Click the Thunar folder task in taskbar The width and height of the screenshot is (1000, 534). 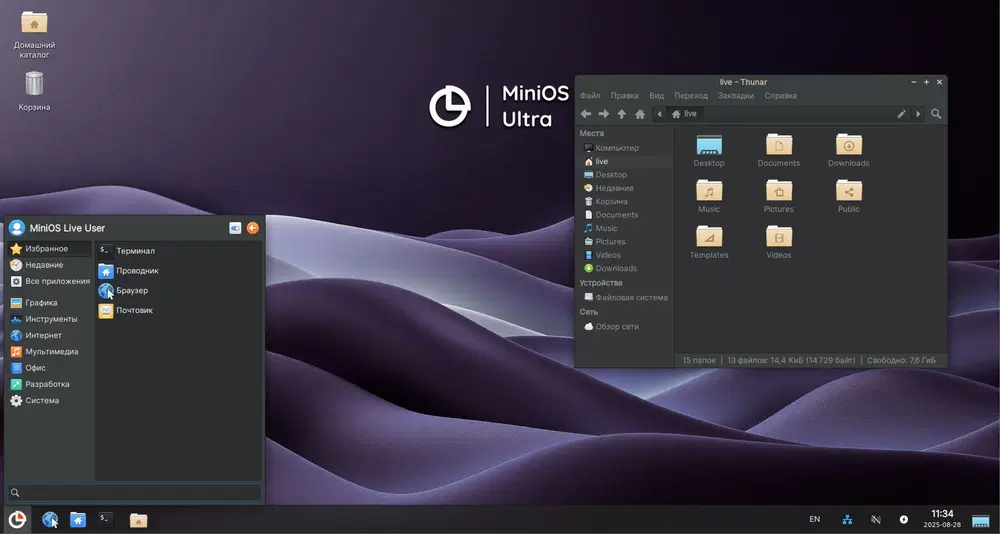(138, 520)
